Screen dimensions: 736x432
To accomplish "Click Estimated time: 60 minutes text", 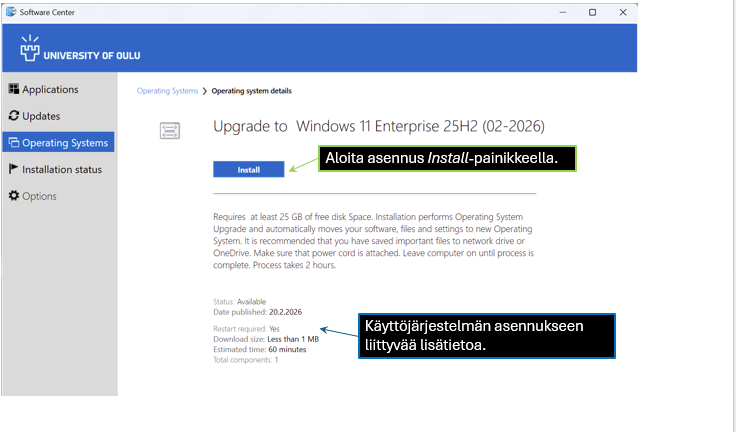I will 260,349.
